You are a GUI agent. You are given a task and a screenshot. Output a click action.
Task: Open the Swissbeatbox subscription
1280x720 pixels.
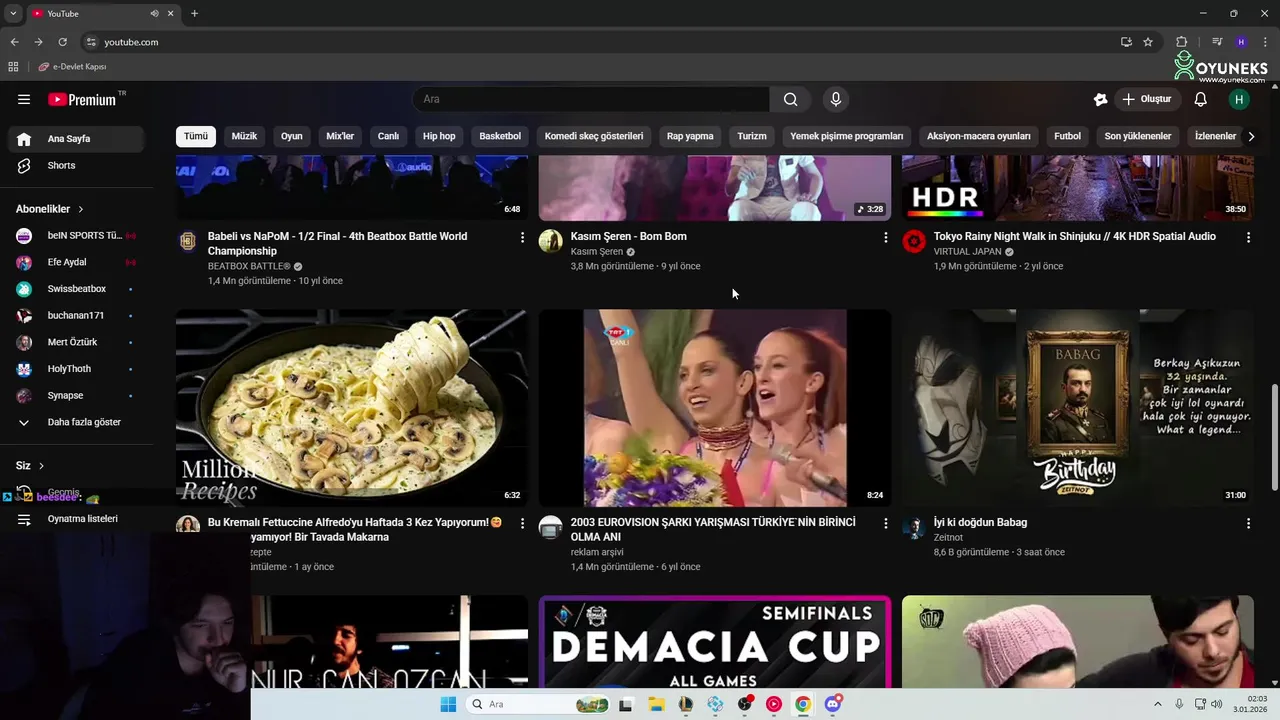click(76, 289)
